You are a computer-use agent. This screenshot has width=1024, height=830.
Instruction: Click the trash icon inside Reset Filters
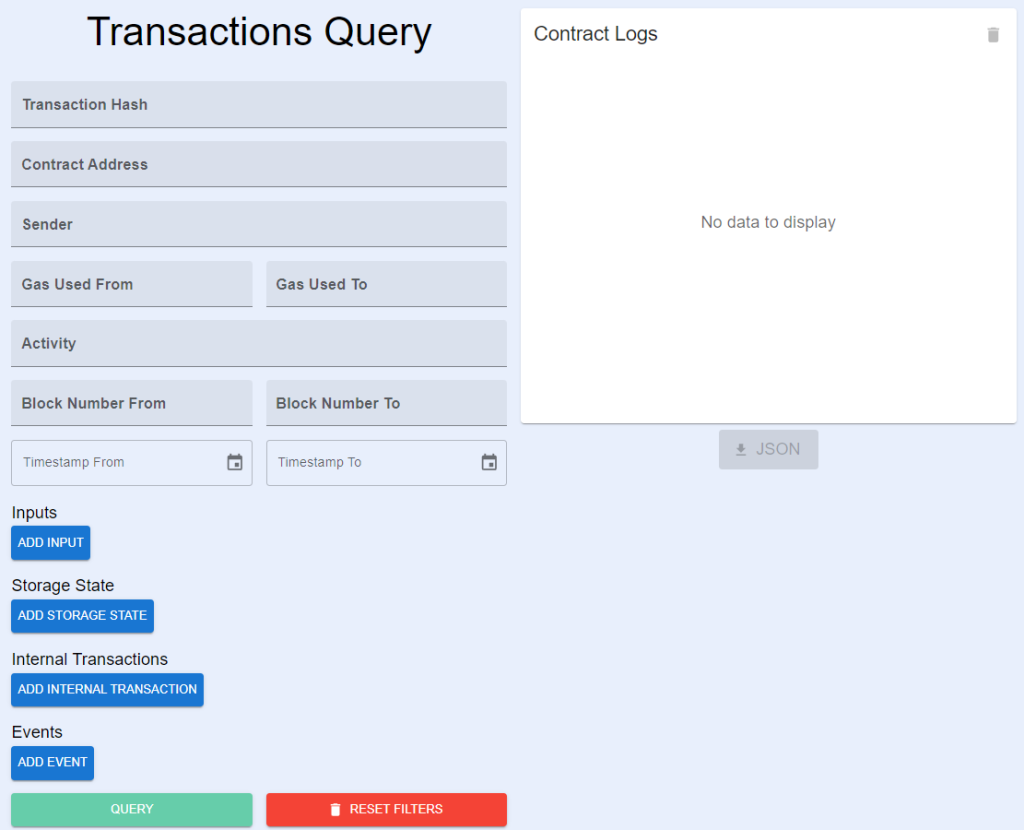[x=335, y=809]
